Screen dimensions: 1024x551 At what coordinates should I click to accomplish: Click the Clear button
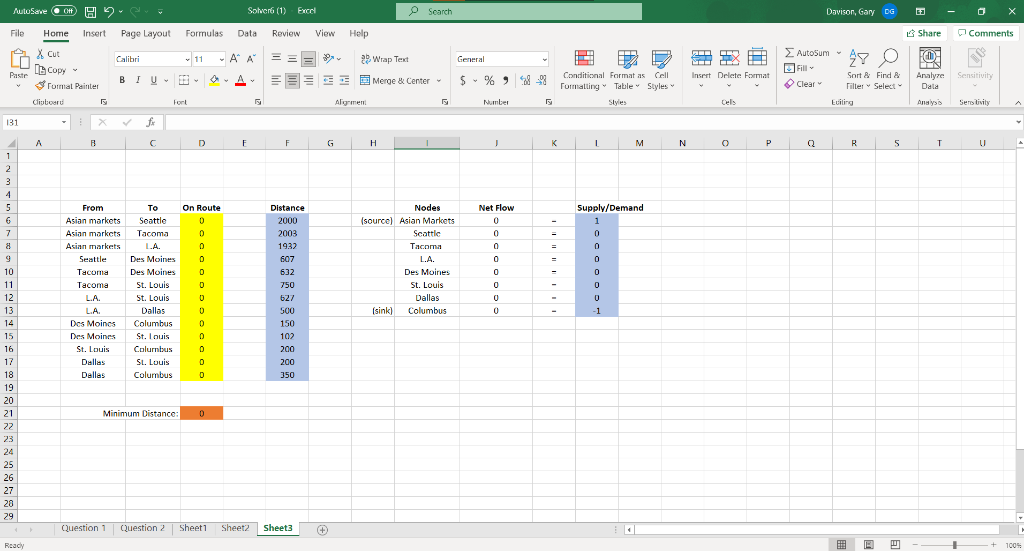pos(803,84)
